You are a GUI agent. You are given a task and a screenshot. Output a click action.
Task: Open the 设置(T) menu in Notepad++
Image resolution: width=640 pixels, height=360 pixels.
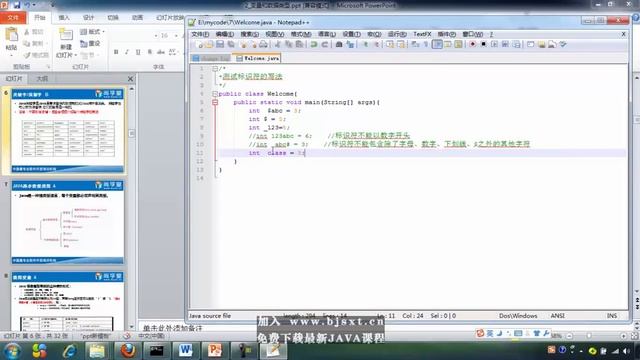[351, 34]
